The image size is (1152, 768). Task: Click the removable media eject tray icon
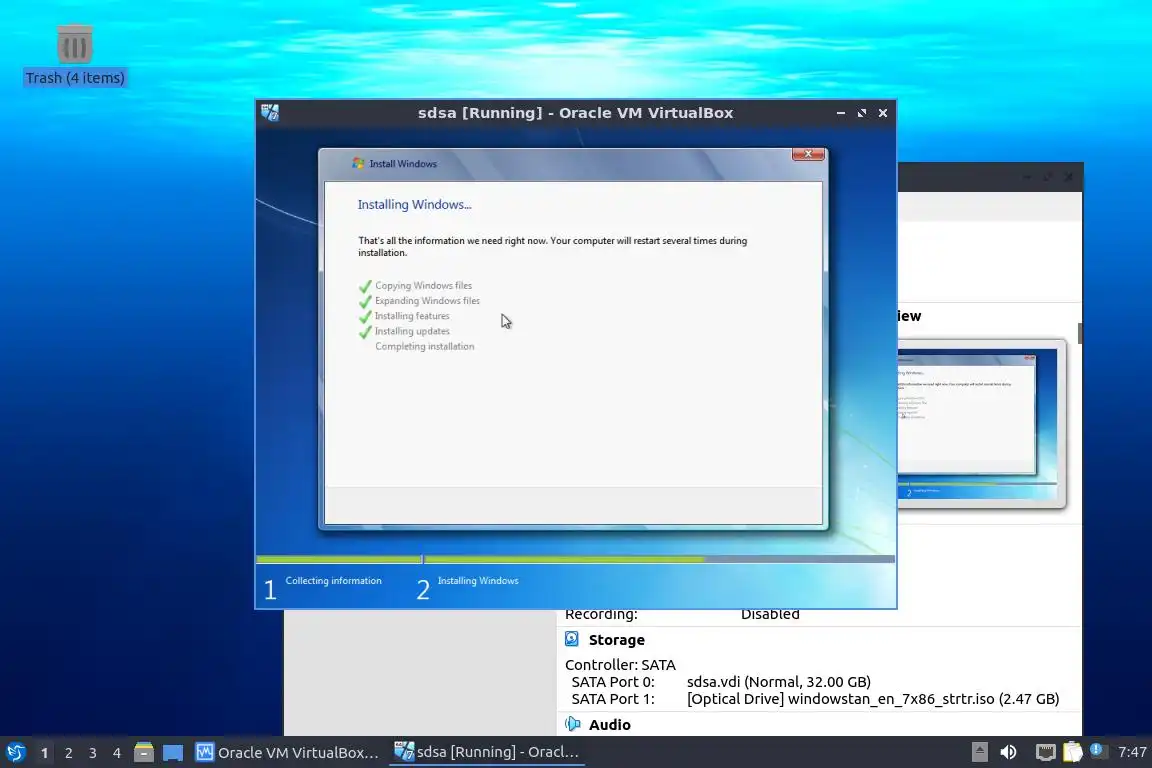coord(979,752)
